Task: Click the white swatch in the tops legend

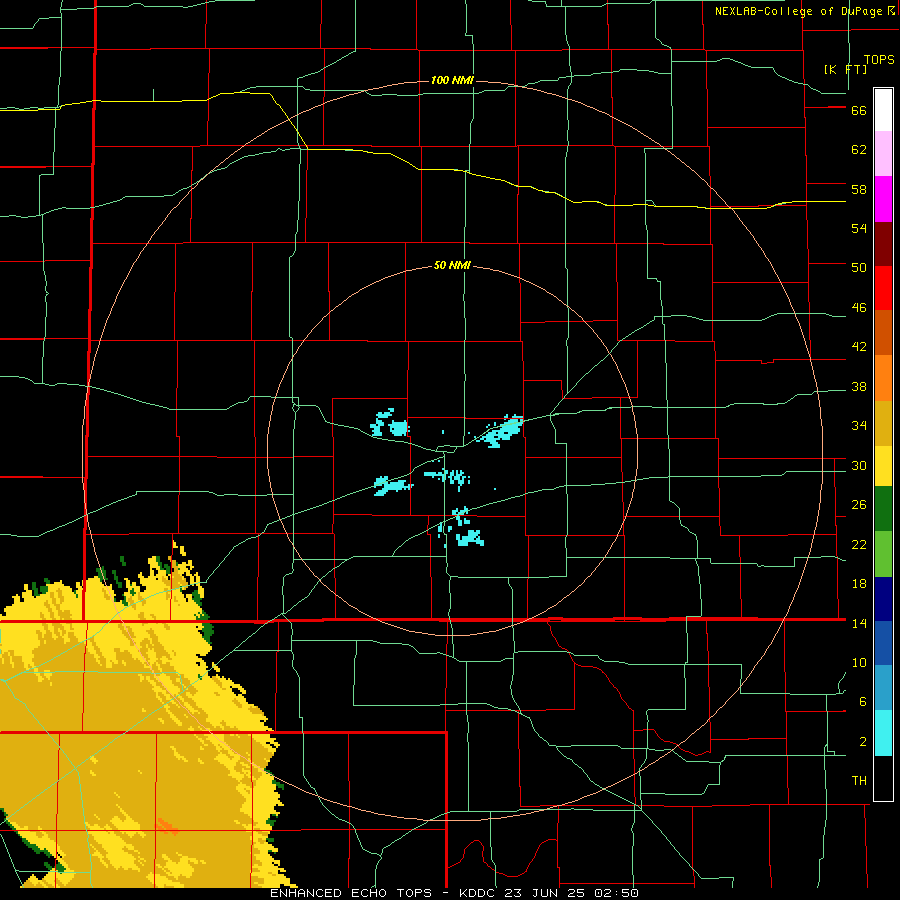Action: 883,110
